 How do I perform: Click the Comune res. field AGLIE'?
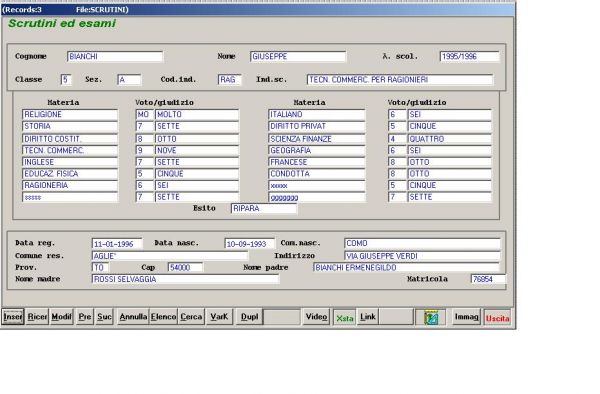pos(170,256)
